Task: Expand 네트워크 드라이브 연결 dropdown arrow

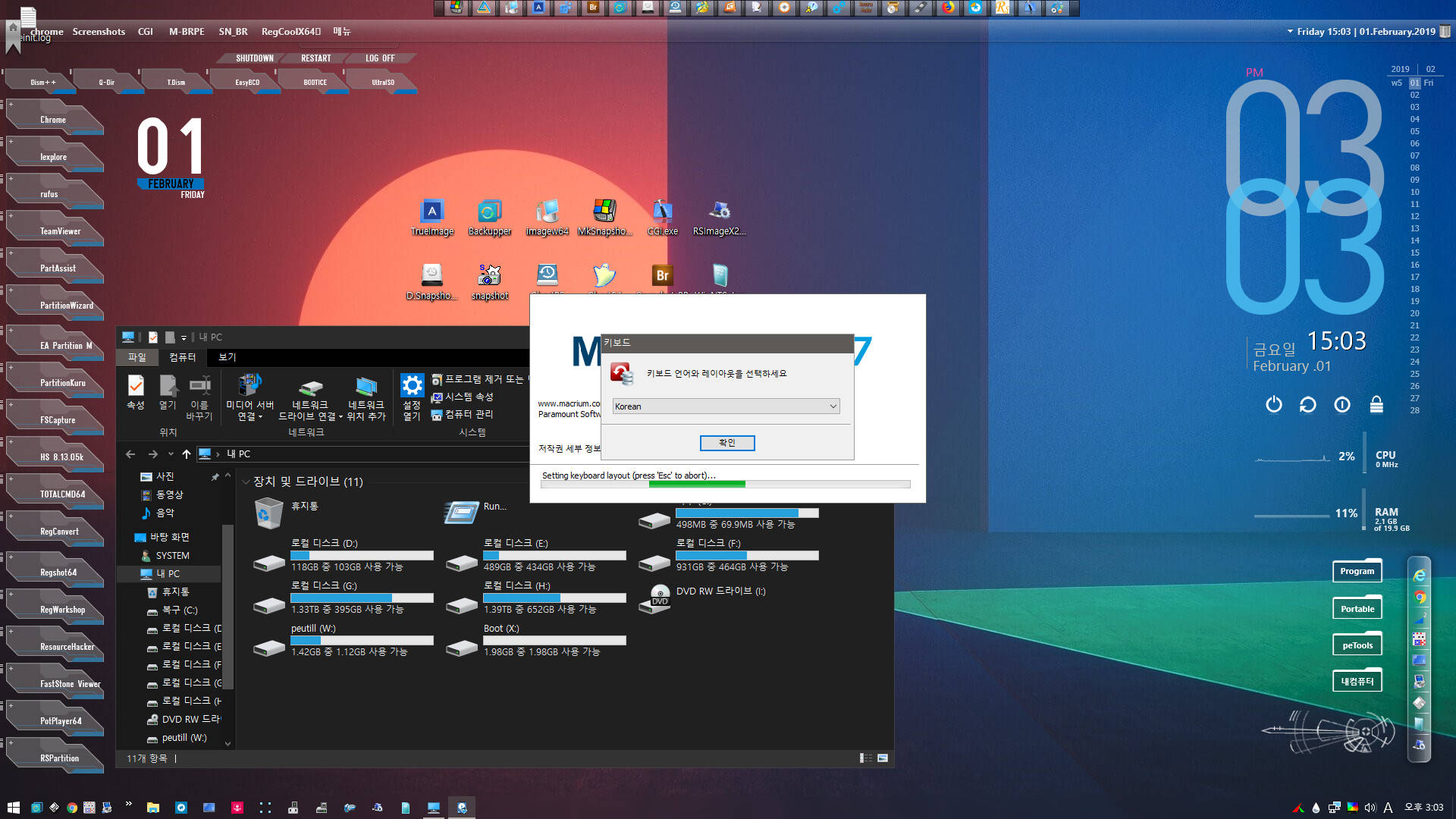Action: pos(340,417)
